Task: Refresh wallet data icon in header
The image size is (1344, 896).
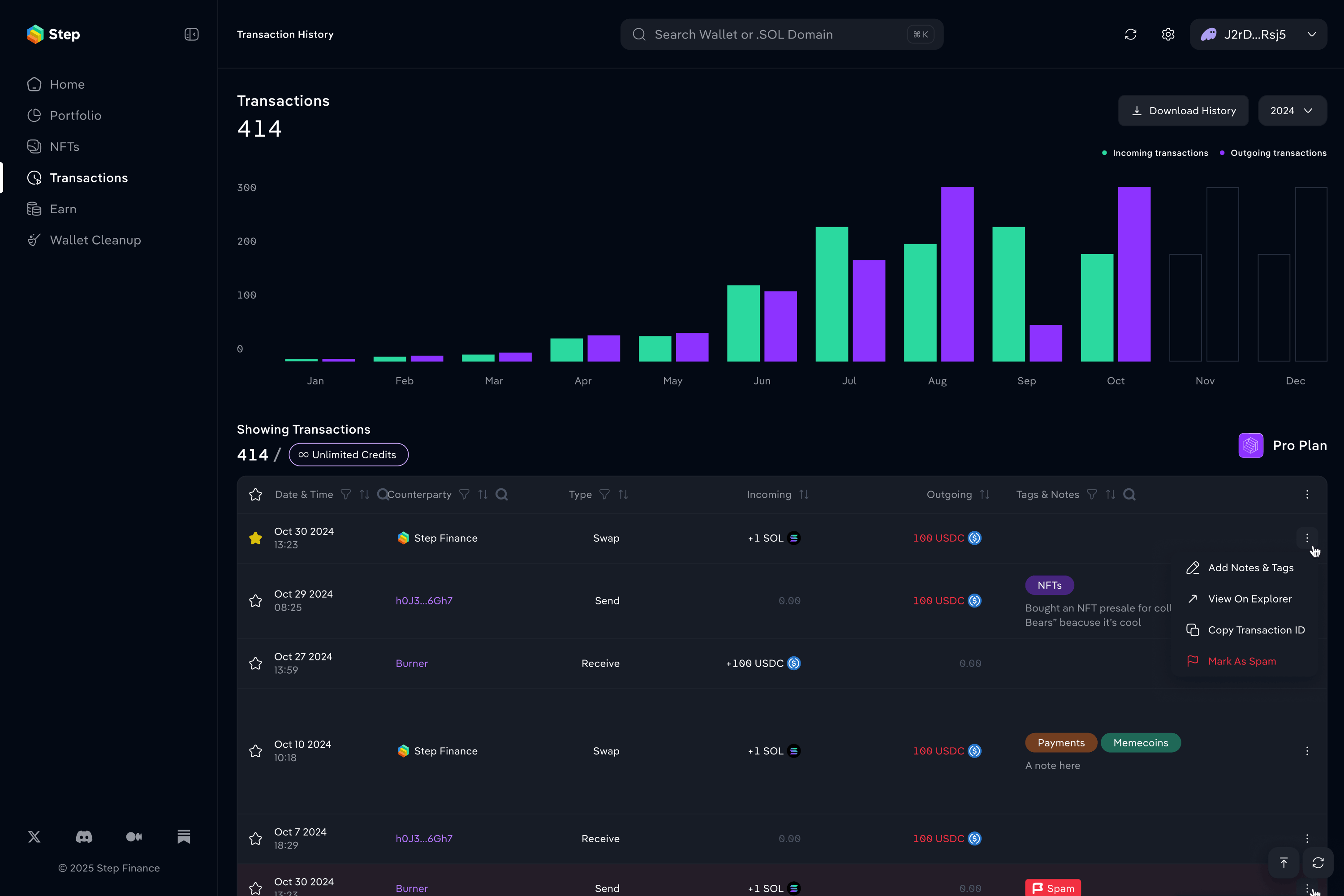Action: pyautogui.click(x=1130, y=34)
